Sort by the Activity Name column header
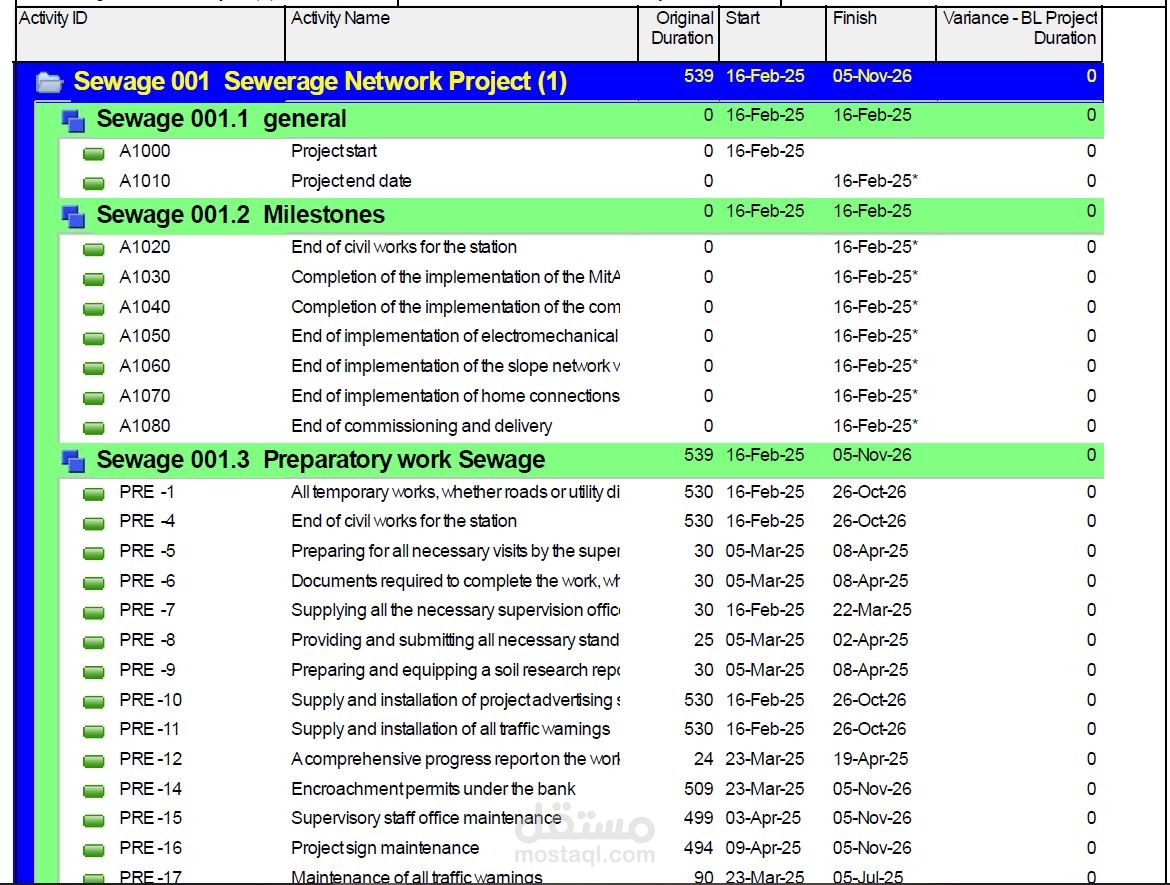 coord(461,34)
